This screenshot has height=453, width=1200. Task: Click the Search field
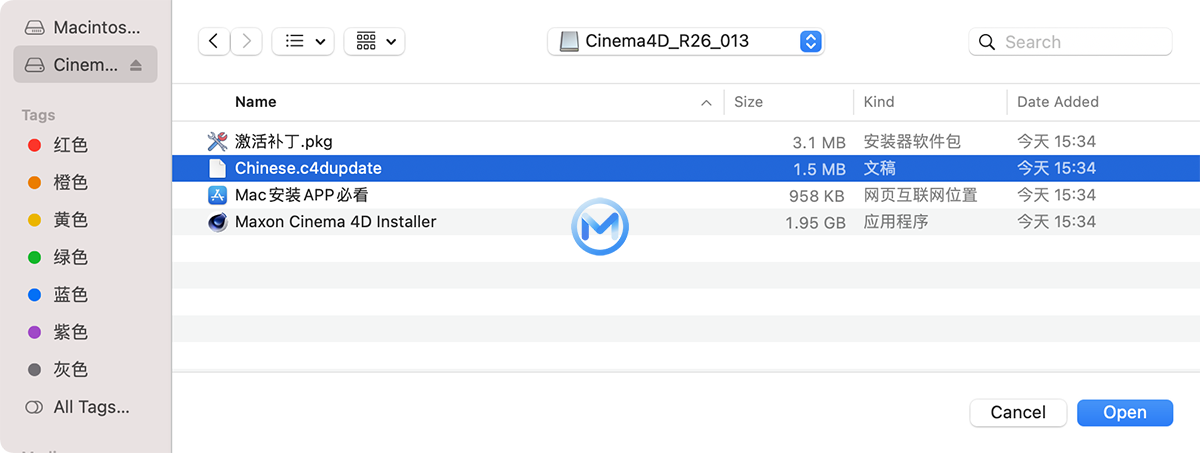coord(1070,42)
